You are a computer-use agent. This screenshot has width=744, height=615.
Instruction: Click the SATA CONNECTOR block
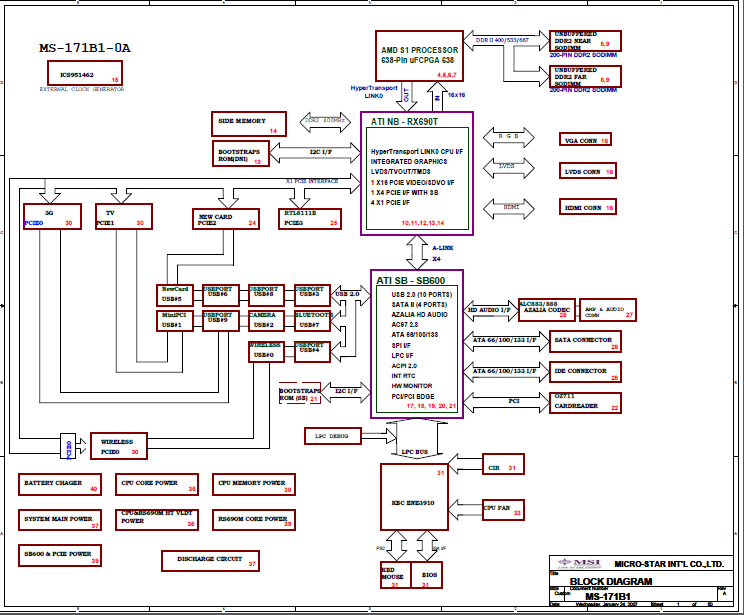pos(585,342)
